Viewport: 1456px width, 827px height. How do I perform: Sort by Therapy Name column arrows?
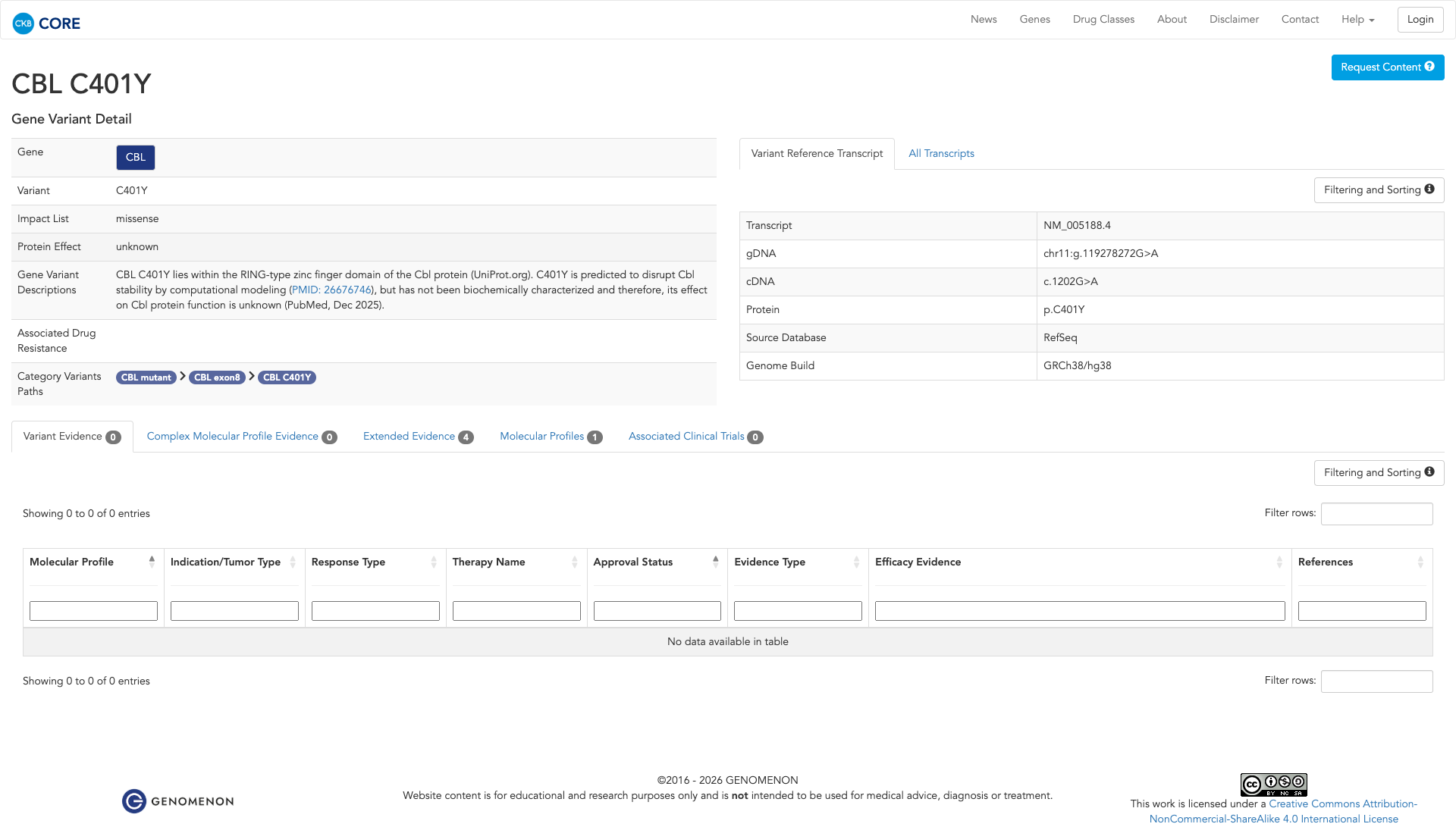574,562
